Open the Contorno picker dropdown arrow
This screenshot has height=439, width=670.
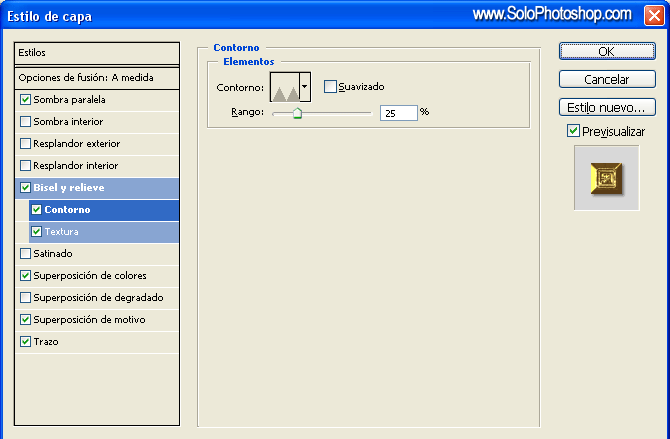pos(305,88)
